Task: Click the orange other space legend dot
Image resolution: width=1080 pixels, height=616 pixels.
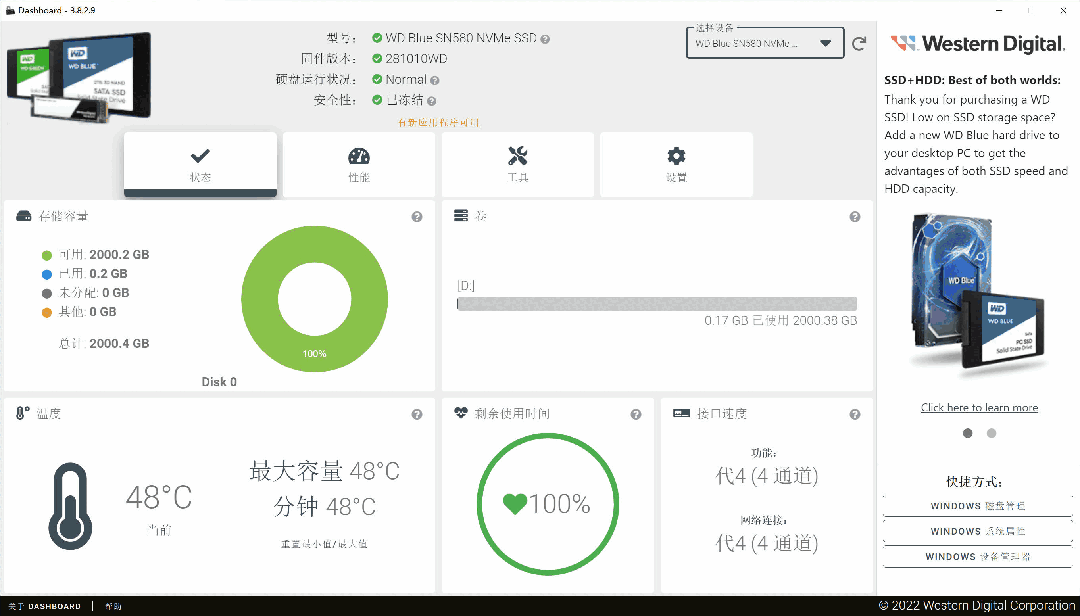Action: coord(47,312)
